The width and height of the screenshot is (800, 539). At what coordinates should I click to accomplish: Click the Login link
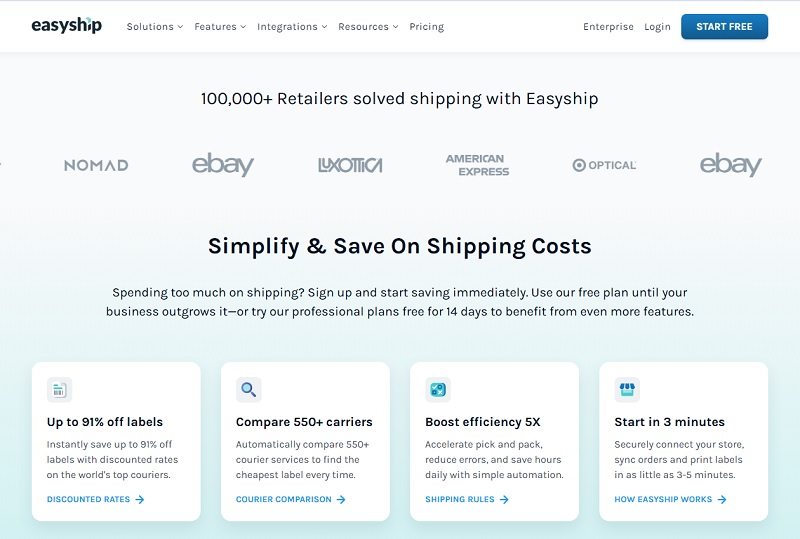[657, 27]
